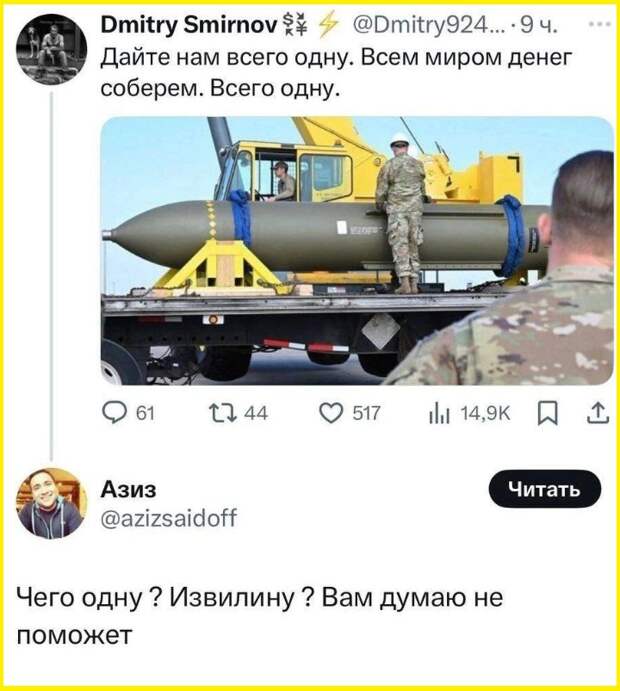The height and width of the screenshot is (691, 620).
Task: Click the 517 likes count
Action: click(366, 414)
